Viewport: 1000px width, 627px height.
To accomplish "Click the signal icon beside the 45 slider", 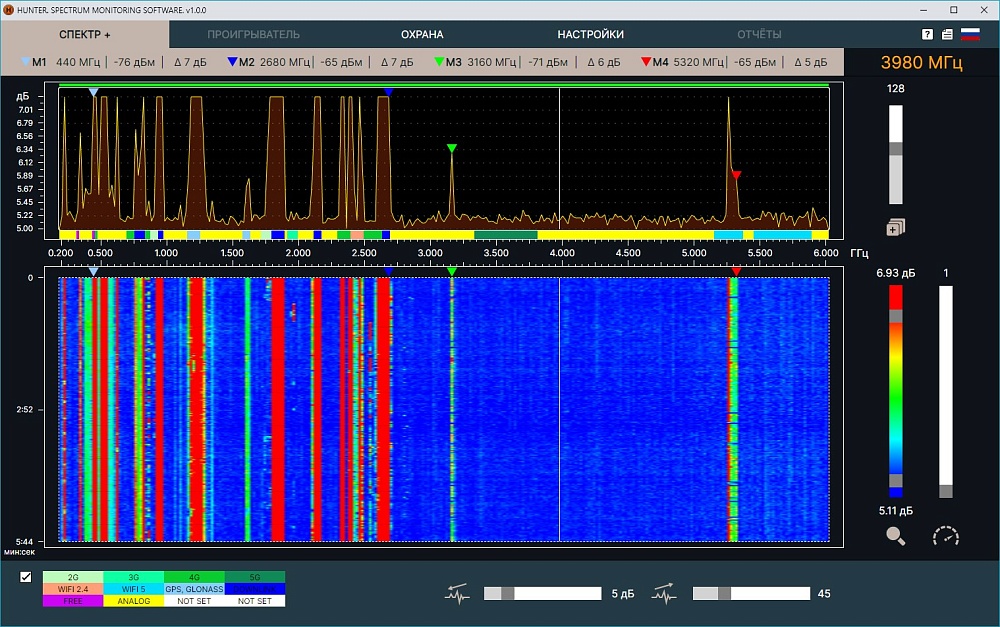I will [x=665, y=594].
